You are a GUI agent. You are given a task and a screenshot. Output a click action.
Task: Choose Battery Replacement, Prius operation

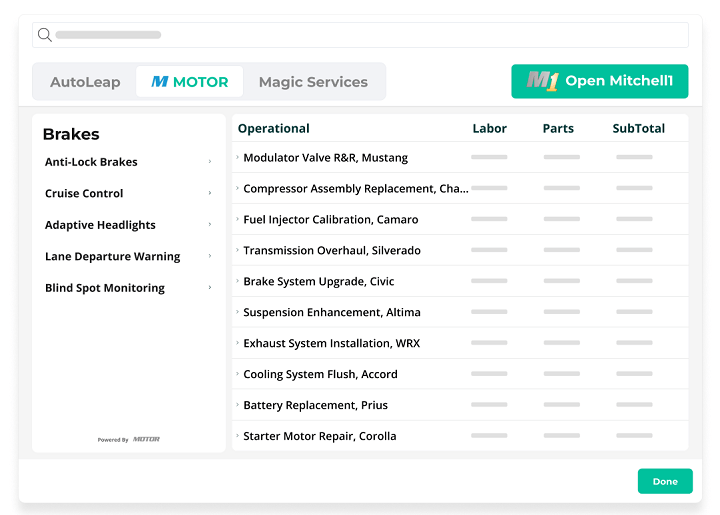[315, 405]
